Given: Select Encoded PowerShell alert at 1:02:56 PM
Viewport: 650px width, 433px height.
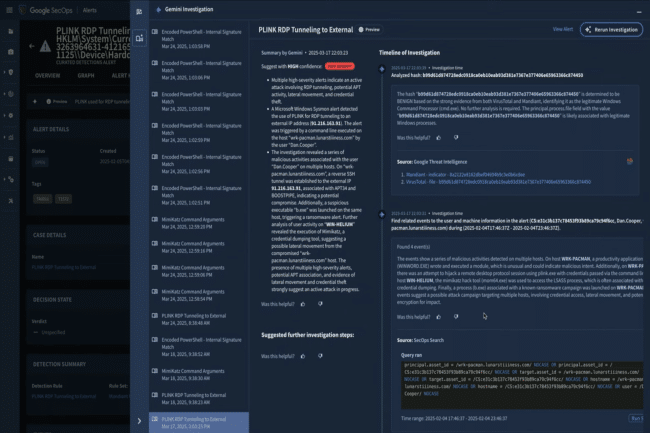Looking at the screenshot, I should click(199, 164).
